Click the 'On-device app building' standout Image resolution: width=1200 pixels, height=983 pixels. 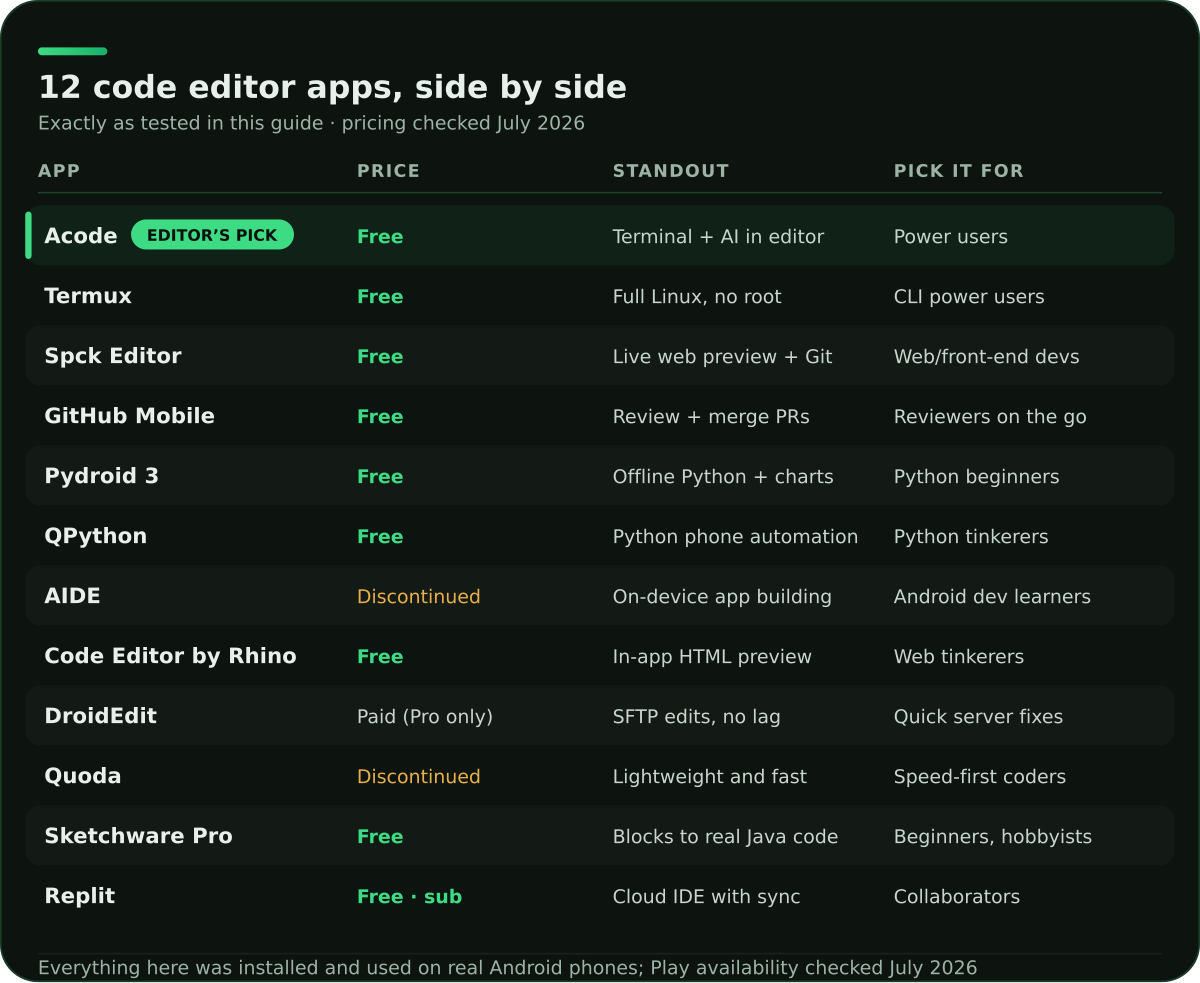[x=722, y=597]
